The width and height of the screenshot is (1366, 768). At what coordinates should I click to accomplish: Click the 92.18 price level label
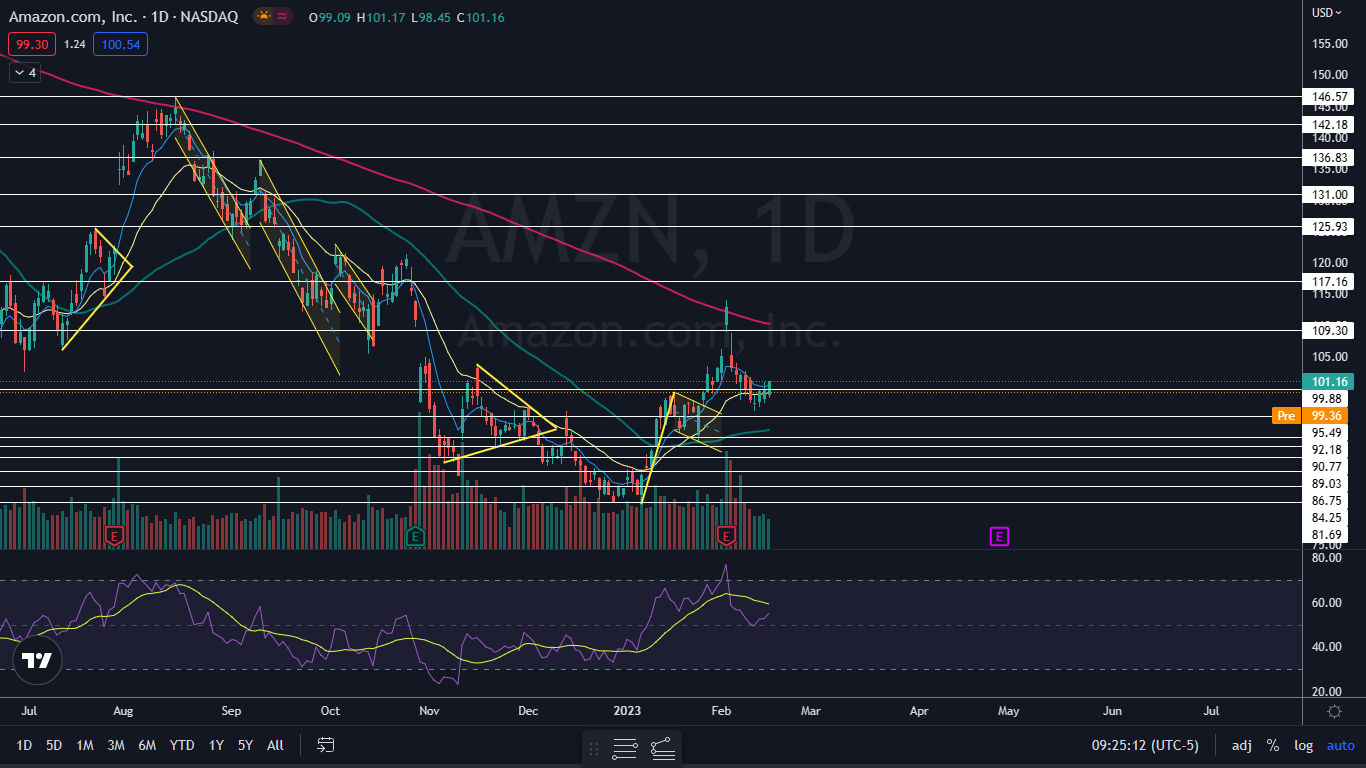click(x=1327, y=450)
